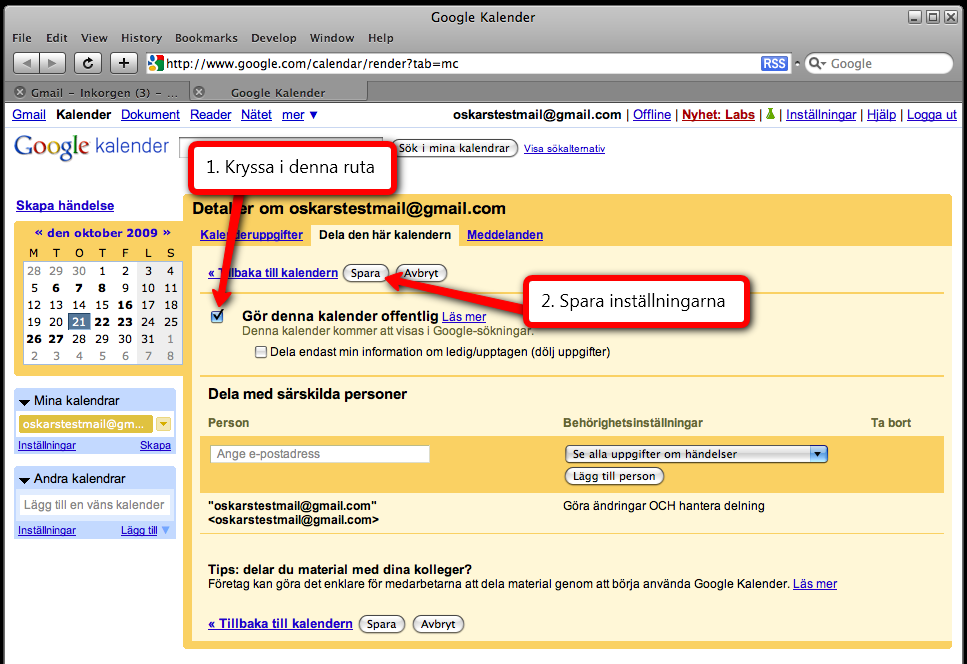Open the oskarstestmail calendar options arrow
The height and width of the screenshot is (664, 967).
pos(163,424)
